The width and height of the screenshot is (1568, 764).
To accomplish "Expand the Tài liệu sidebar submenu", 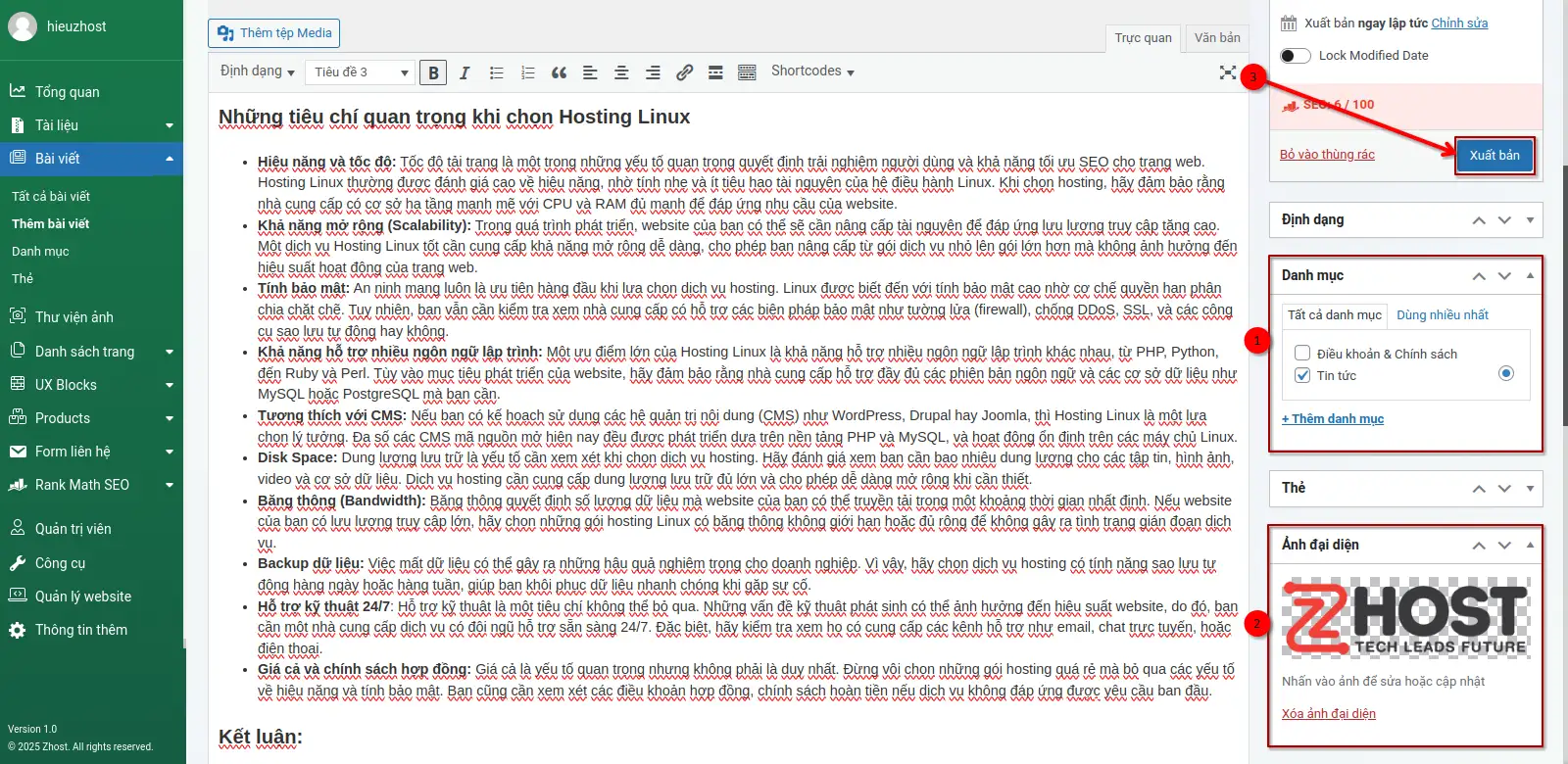I will pyautogui.click(x=170, y=125).
